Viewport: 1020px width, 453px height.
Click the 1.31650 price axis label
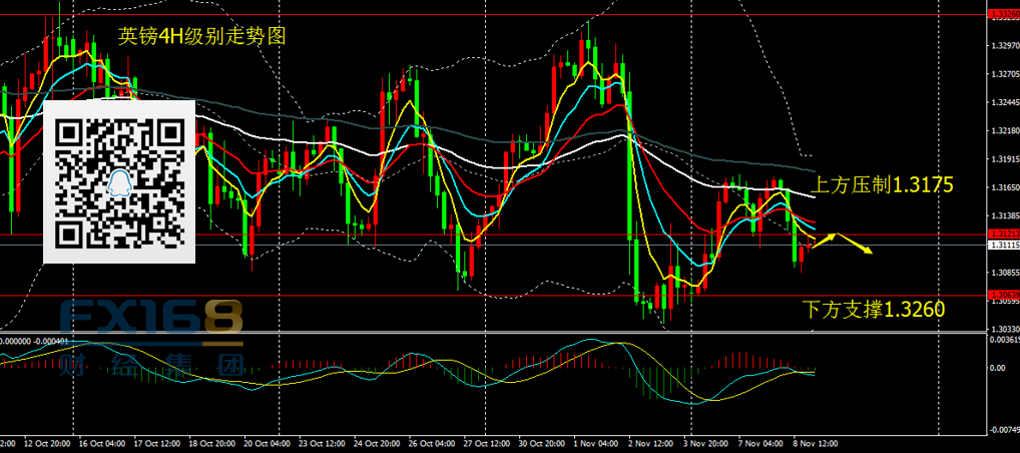1002,187
